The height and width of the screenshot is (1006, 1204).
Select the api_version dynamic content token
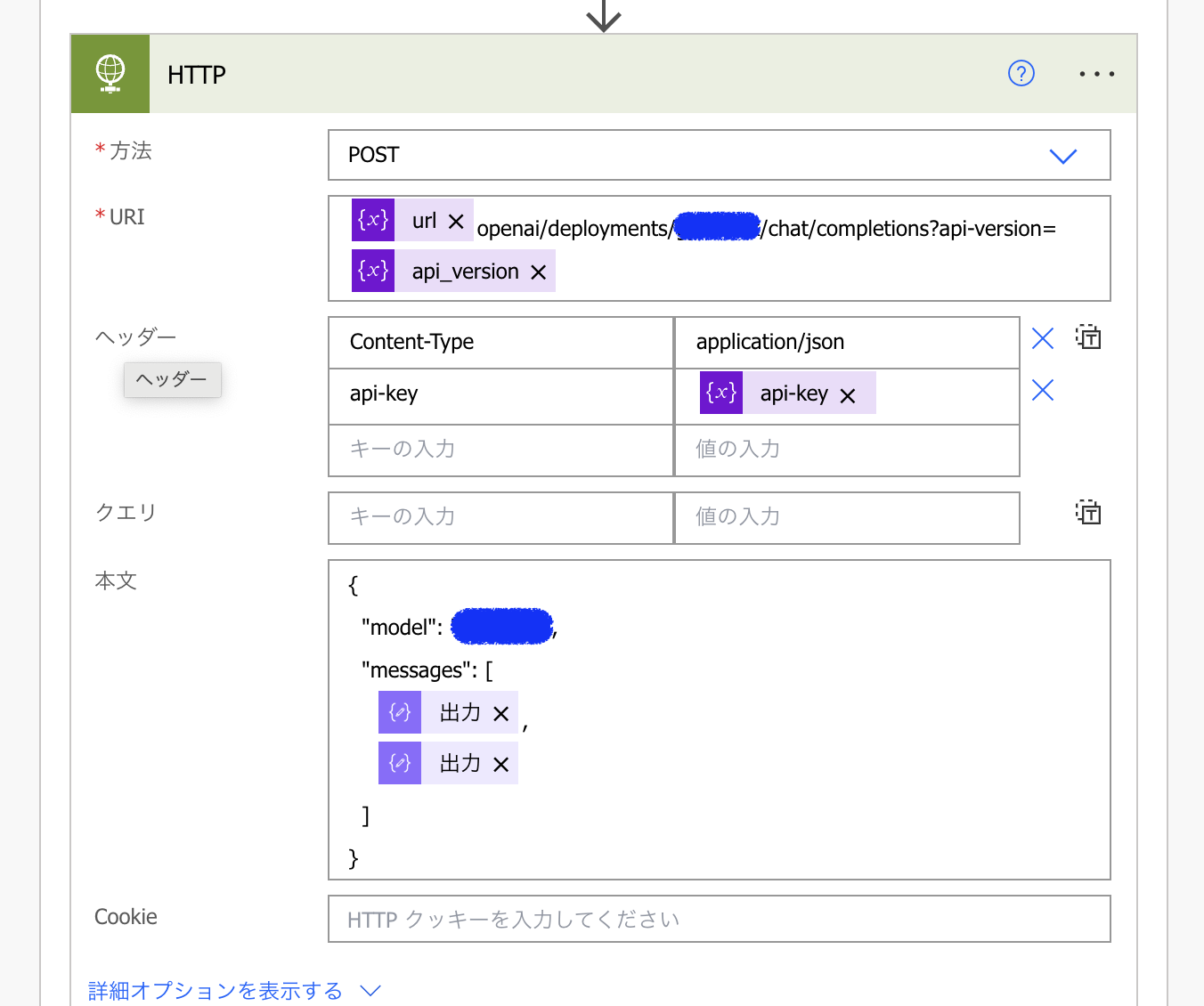(464, 271)
